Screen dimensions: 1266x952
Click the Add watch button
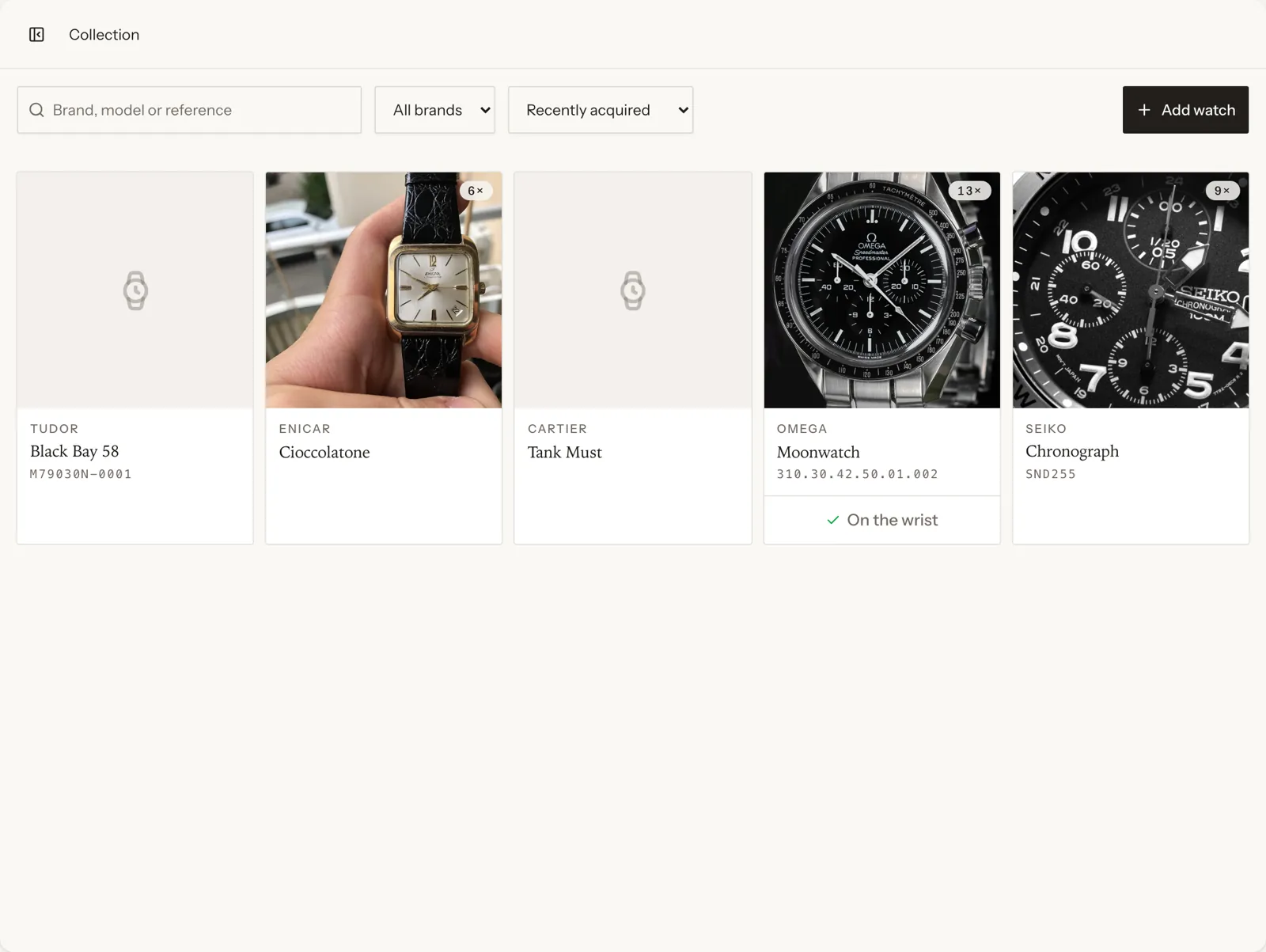click(1185, 110)
